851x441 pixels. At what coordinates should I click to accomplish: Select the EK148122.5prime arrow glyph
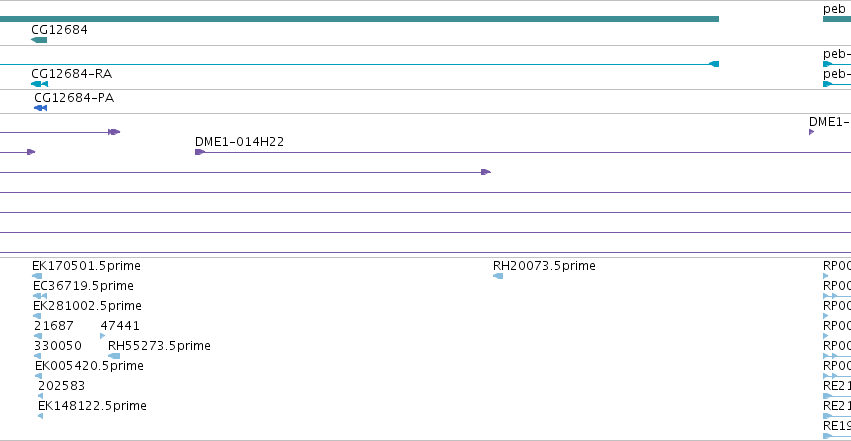40,417
